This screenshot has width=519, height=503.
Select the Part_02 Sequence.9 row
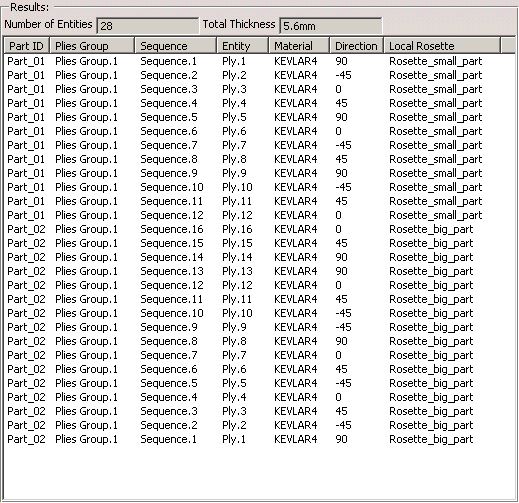(259, 327)
